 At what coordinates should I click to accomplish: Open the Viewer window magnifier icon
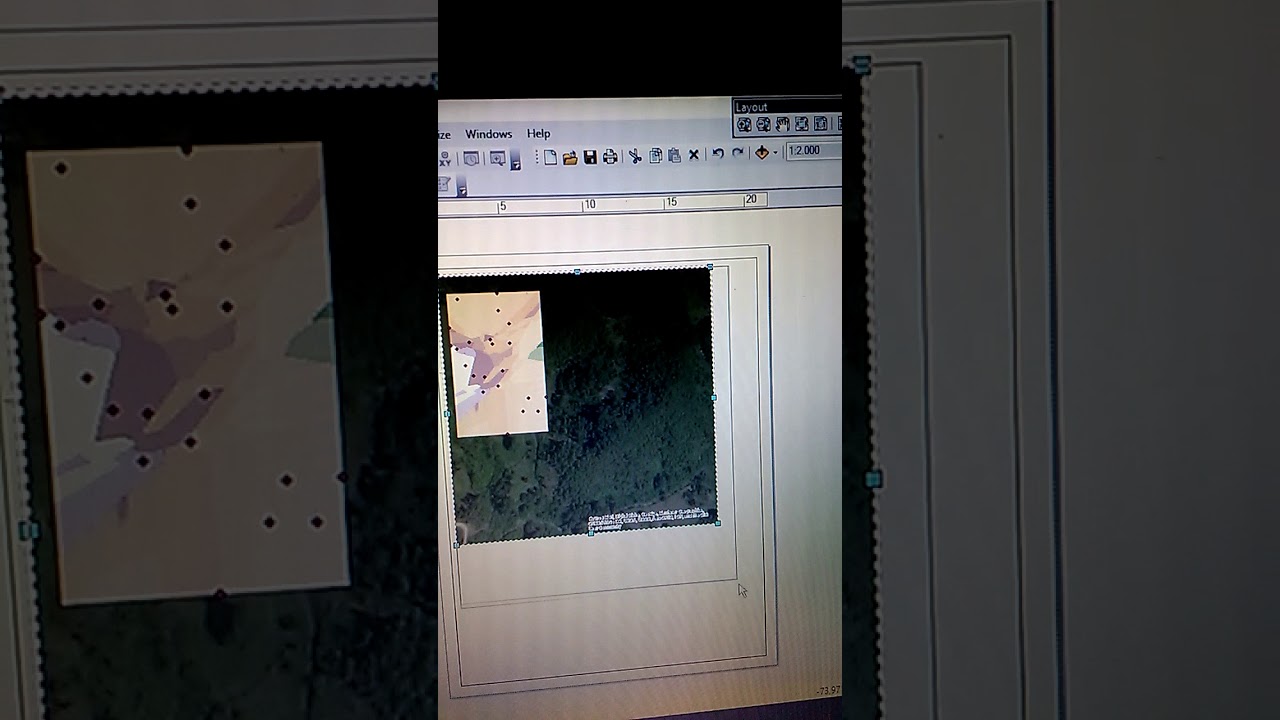pyautogui.click(x=498, y=159)
